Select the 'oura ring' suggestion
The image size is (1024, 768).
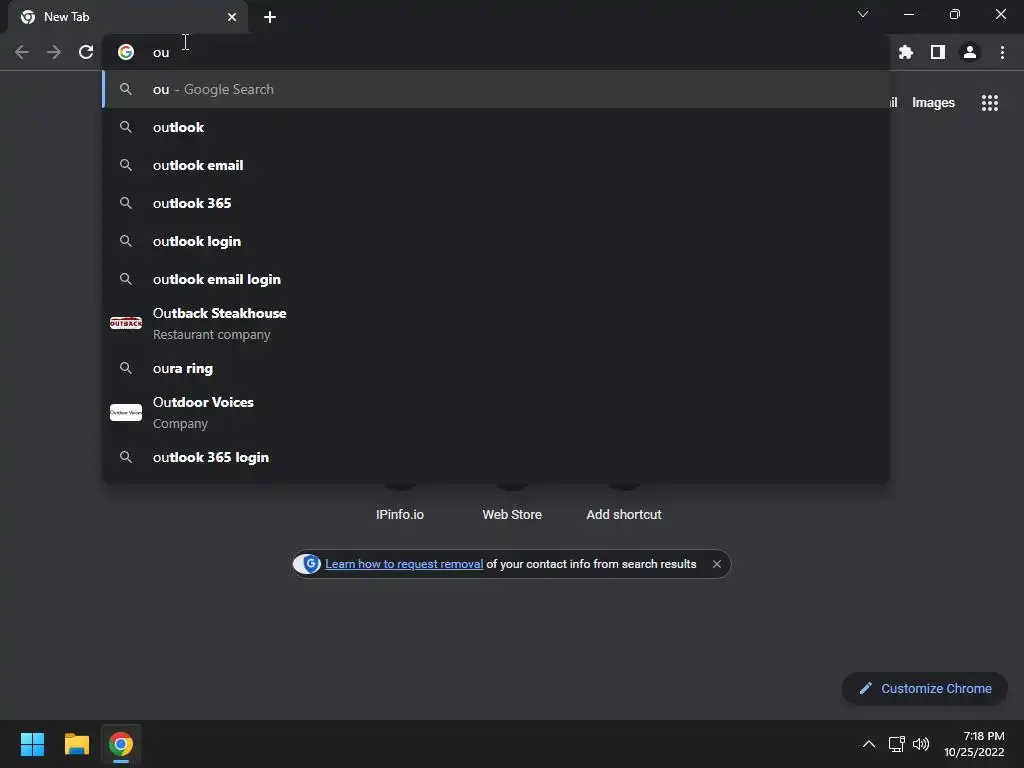(496, 368)
